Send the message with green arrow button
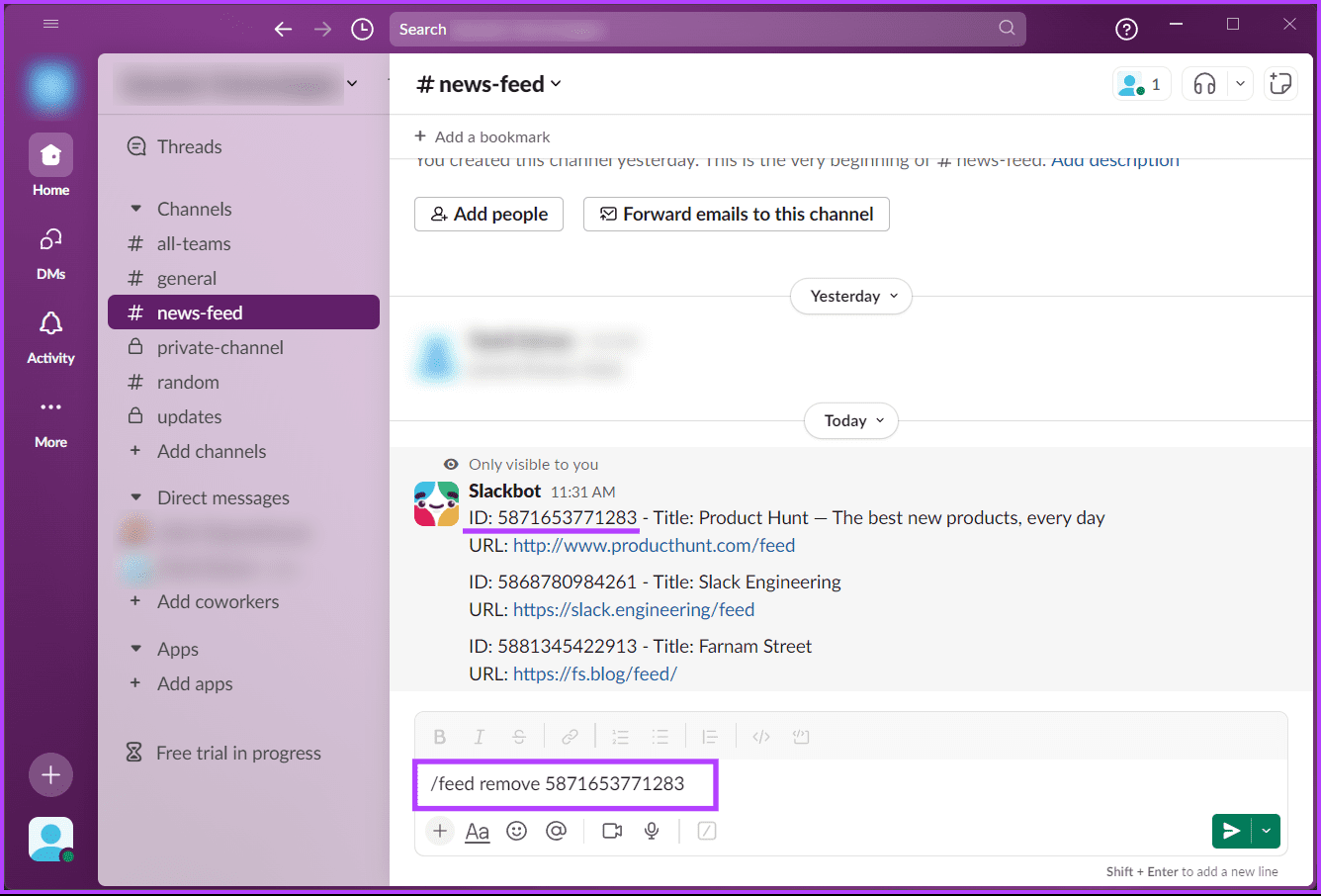Screen dimensions: 1321x896 tap(1231, 831)
